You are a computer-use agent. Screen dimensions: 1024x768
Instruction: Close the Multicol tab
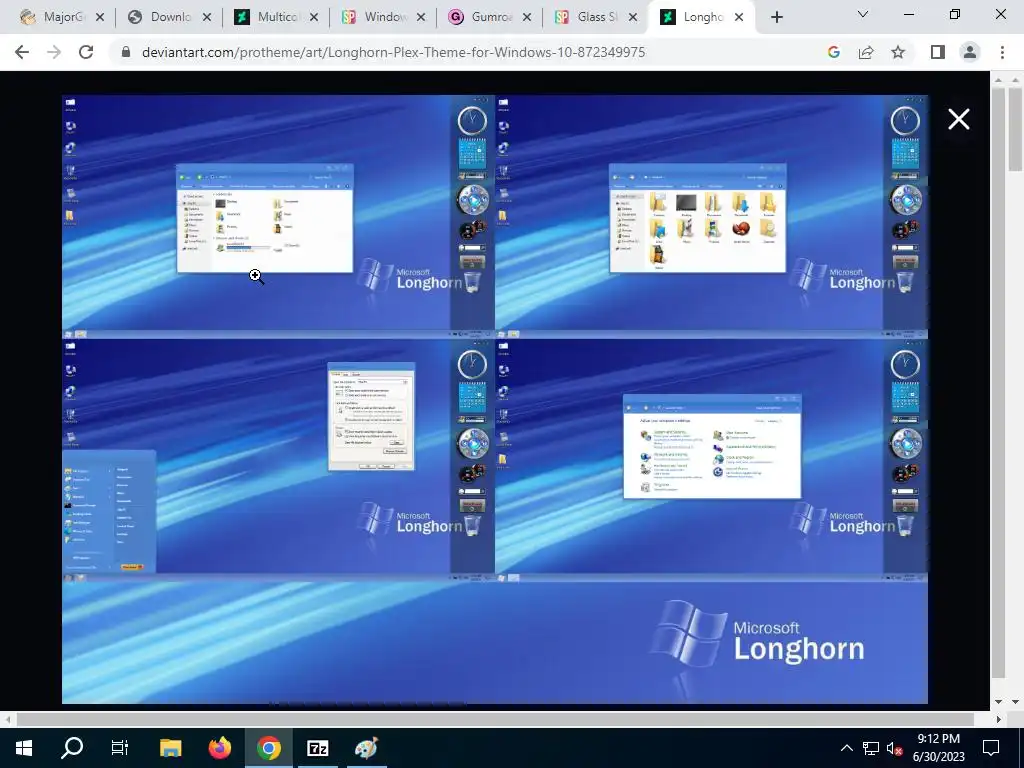tap(314, 17)
